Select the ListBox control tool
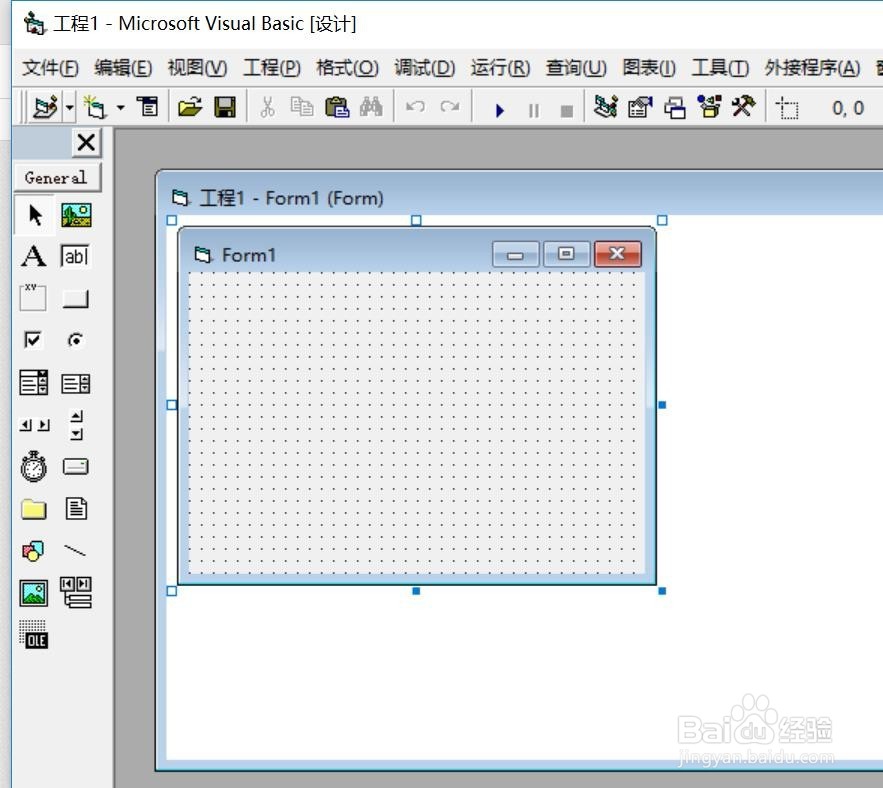Image resolution: width=883 pixels, height=788 pixels. tap(75, 383)
